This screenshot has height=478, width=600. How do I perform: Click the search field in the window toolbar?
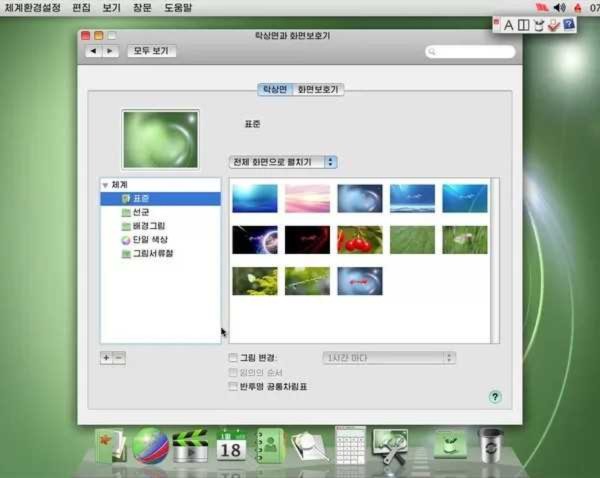tap(470, 52)
